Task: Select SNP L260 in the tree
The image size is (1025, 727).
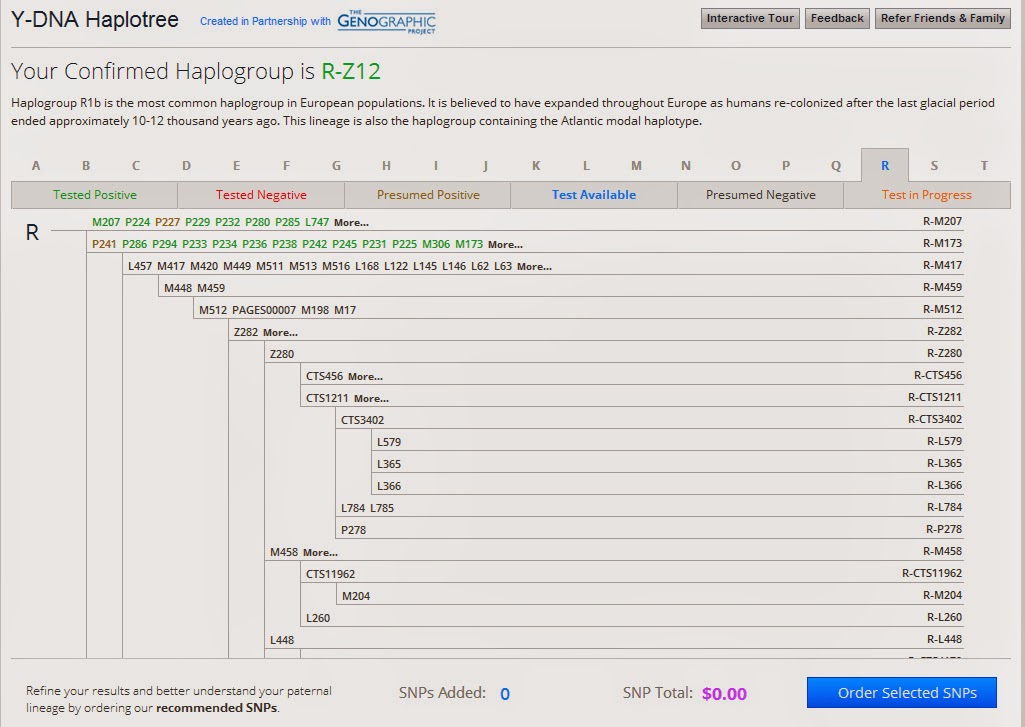Action: [x=318, y=618]
